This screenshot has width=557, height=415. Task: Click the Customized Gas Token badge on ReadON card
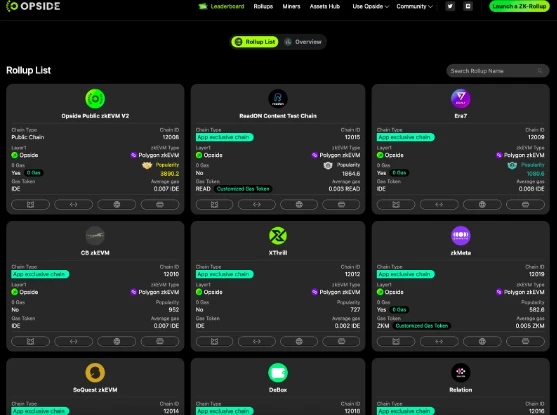[x=243, y=189]
